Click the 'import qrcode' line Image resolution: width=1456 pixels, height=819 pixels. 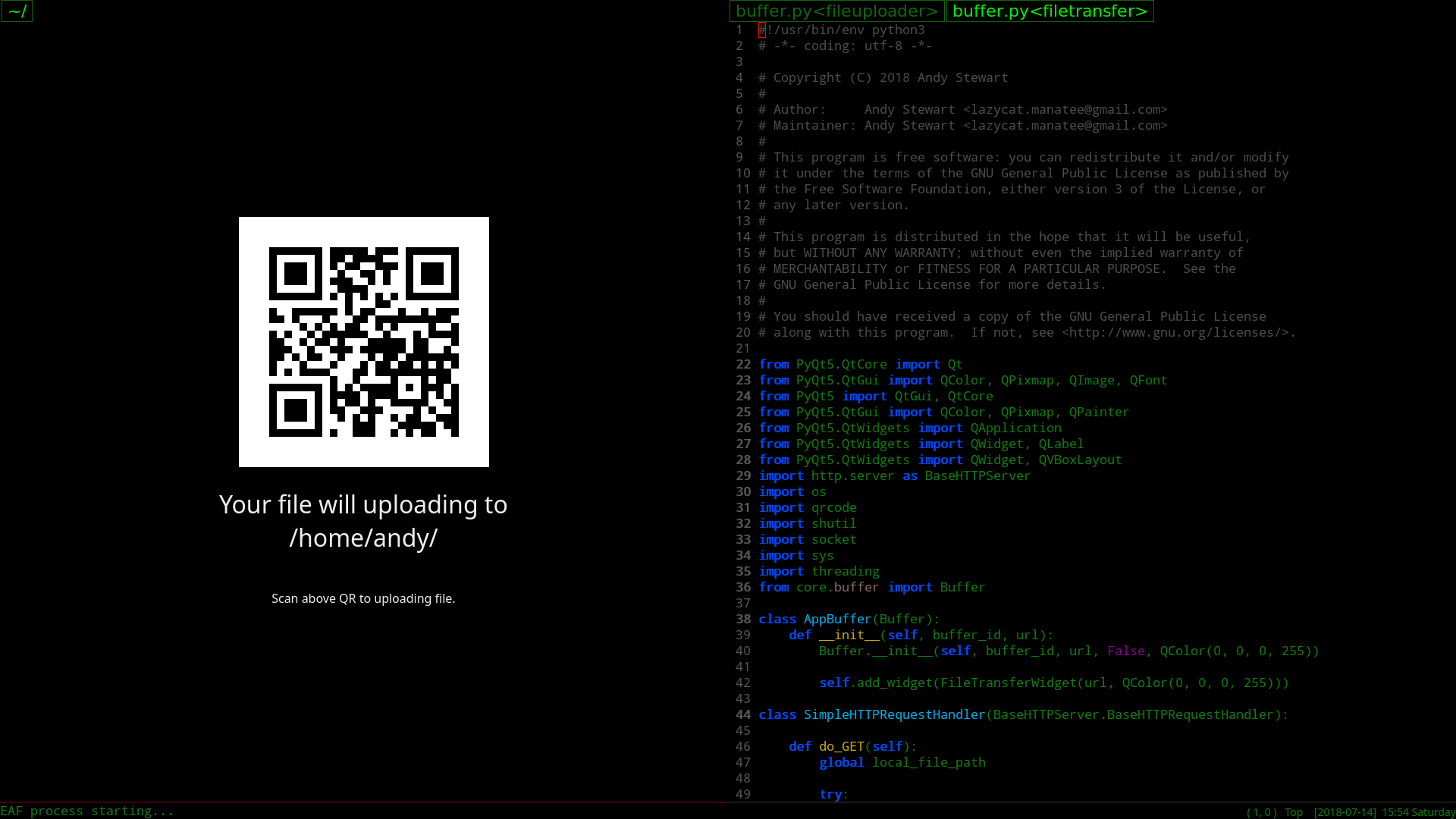808,508
